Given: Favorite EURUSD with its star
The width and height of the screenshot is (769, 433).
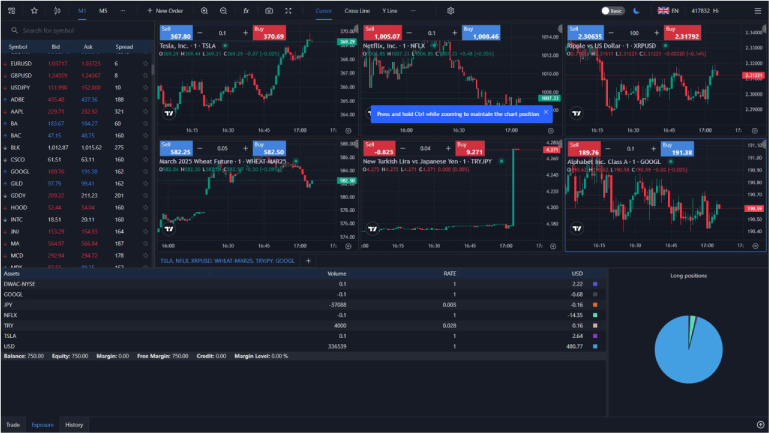Looking at the screenshot, I should pos(145,64).
